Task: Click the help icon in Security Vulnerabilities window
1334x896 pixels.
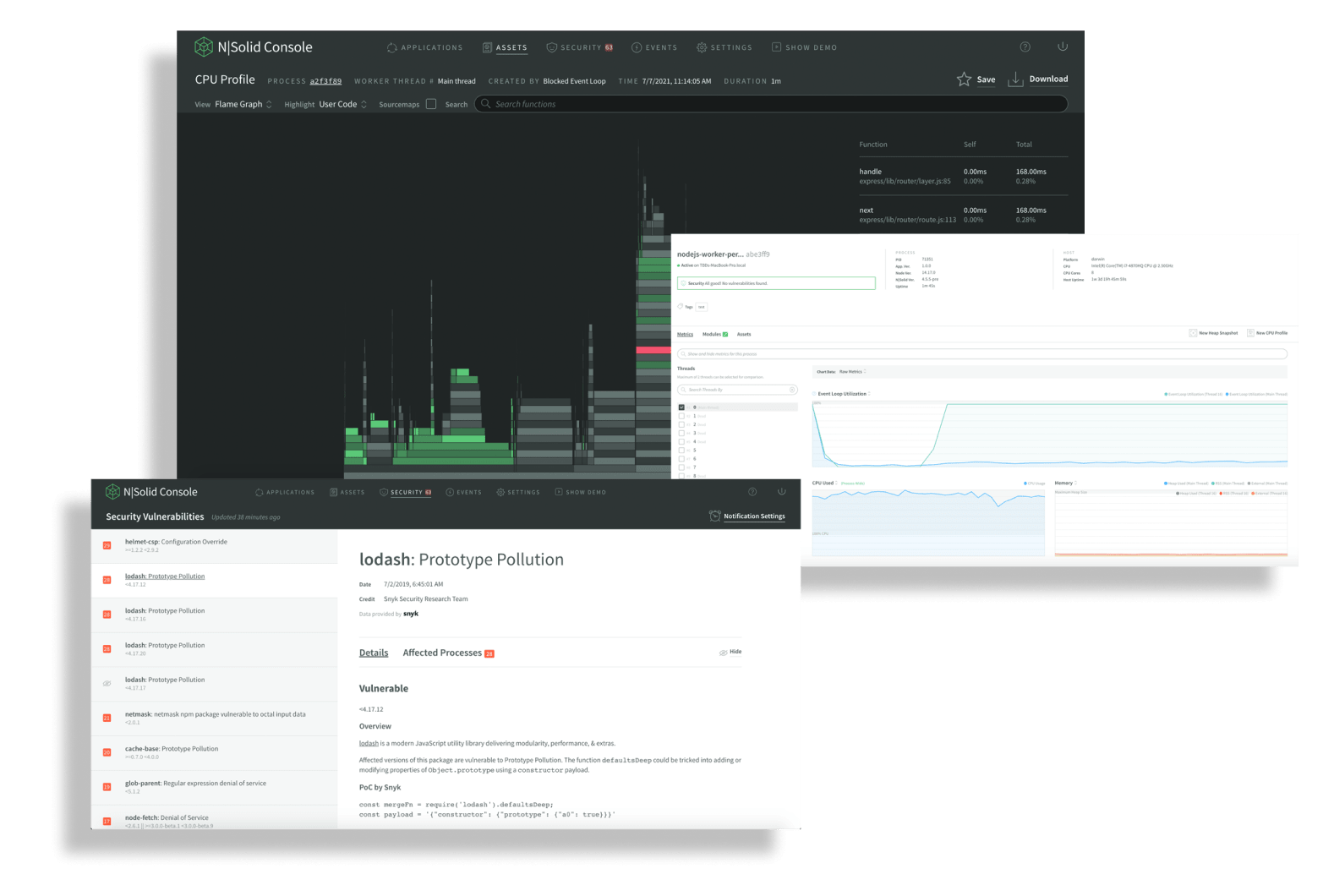Action: (x=752, y=491)
